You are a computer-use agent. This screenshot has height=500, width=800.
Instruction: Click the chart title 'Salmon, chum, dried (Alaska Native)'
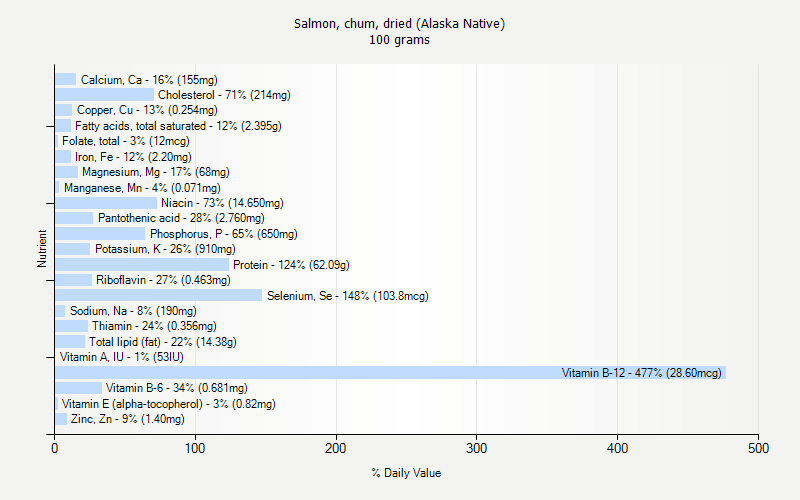399,23
